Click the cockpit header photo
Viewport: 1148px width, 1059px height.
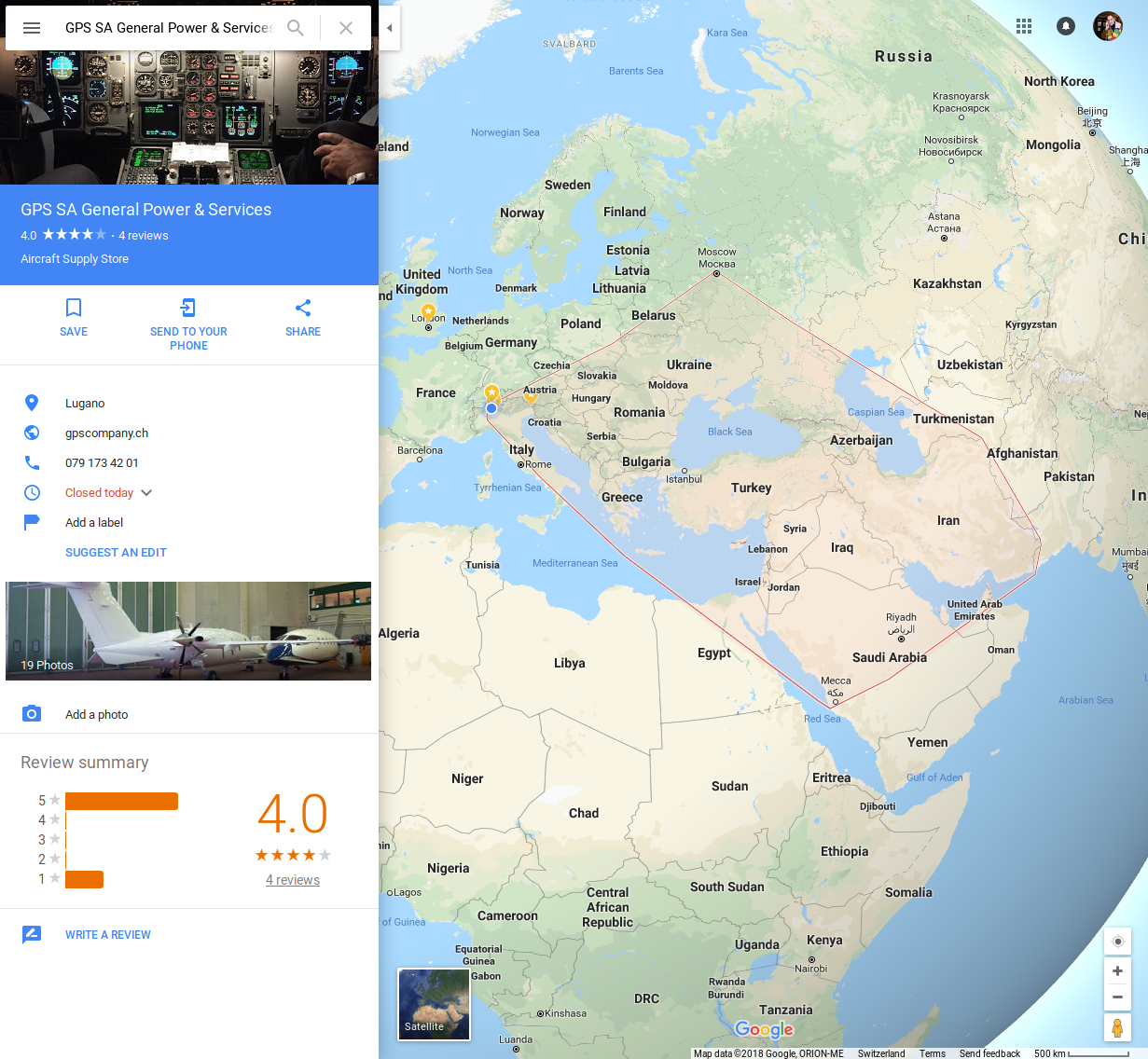189,117
